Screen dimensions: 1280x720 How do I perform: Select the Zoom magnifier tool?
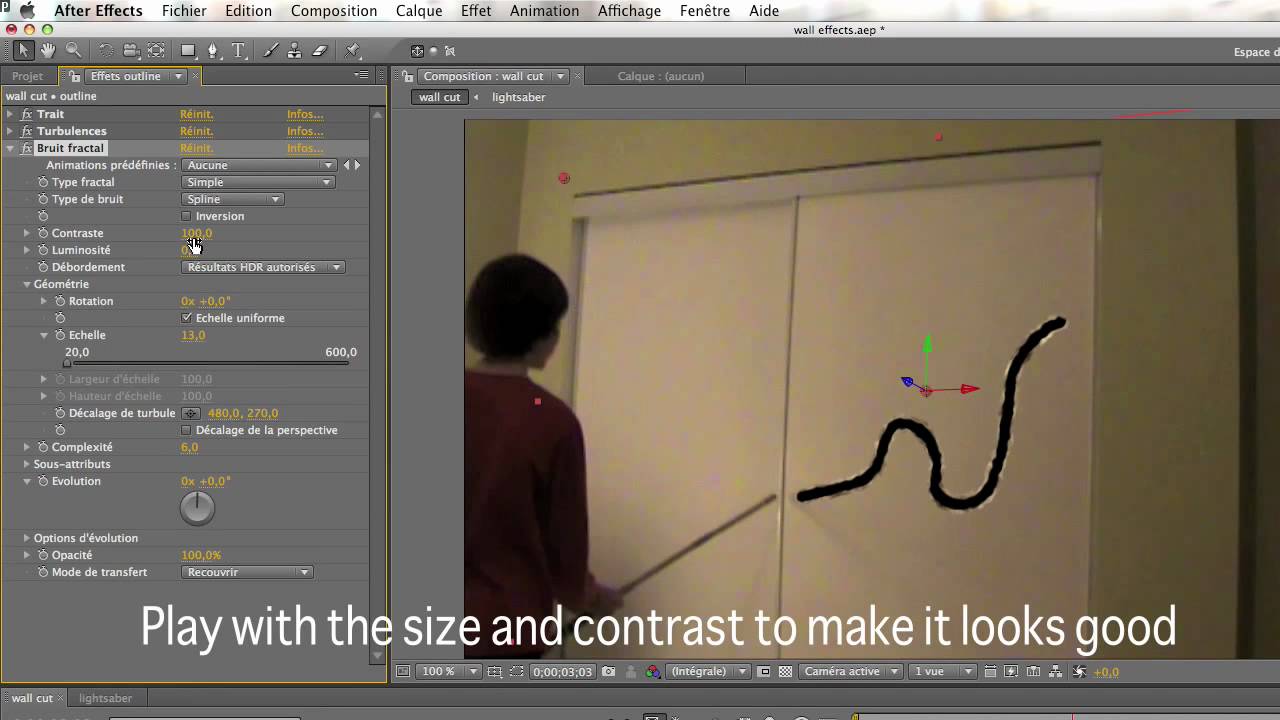(x=73, y=50)
